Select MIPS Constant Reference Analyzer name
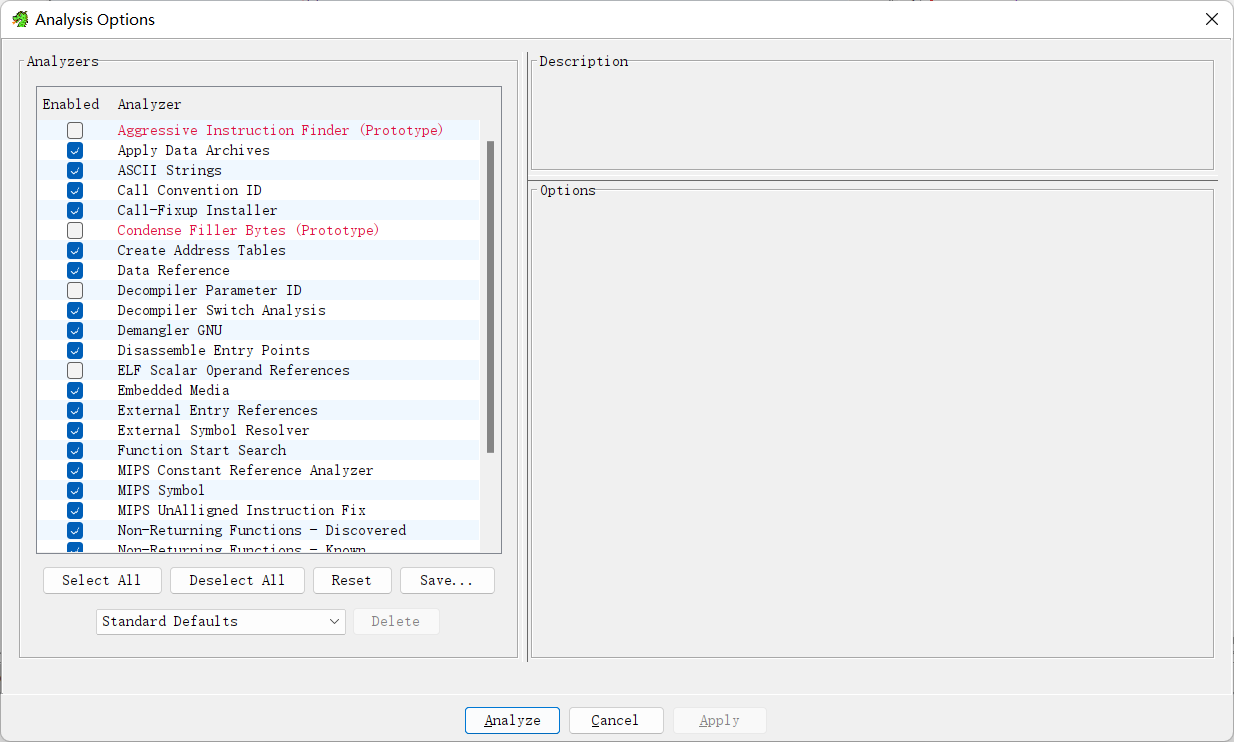This screenshot has width=1234, height=742. (x=245, y=470)
